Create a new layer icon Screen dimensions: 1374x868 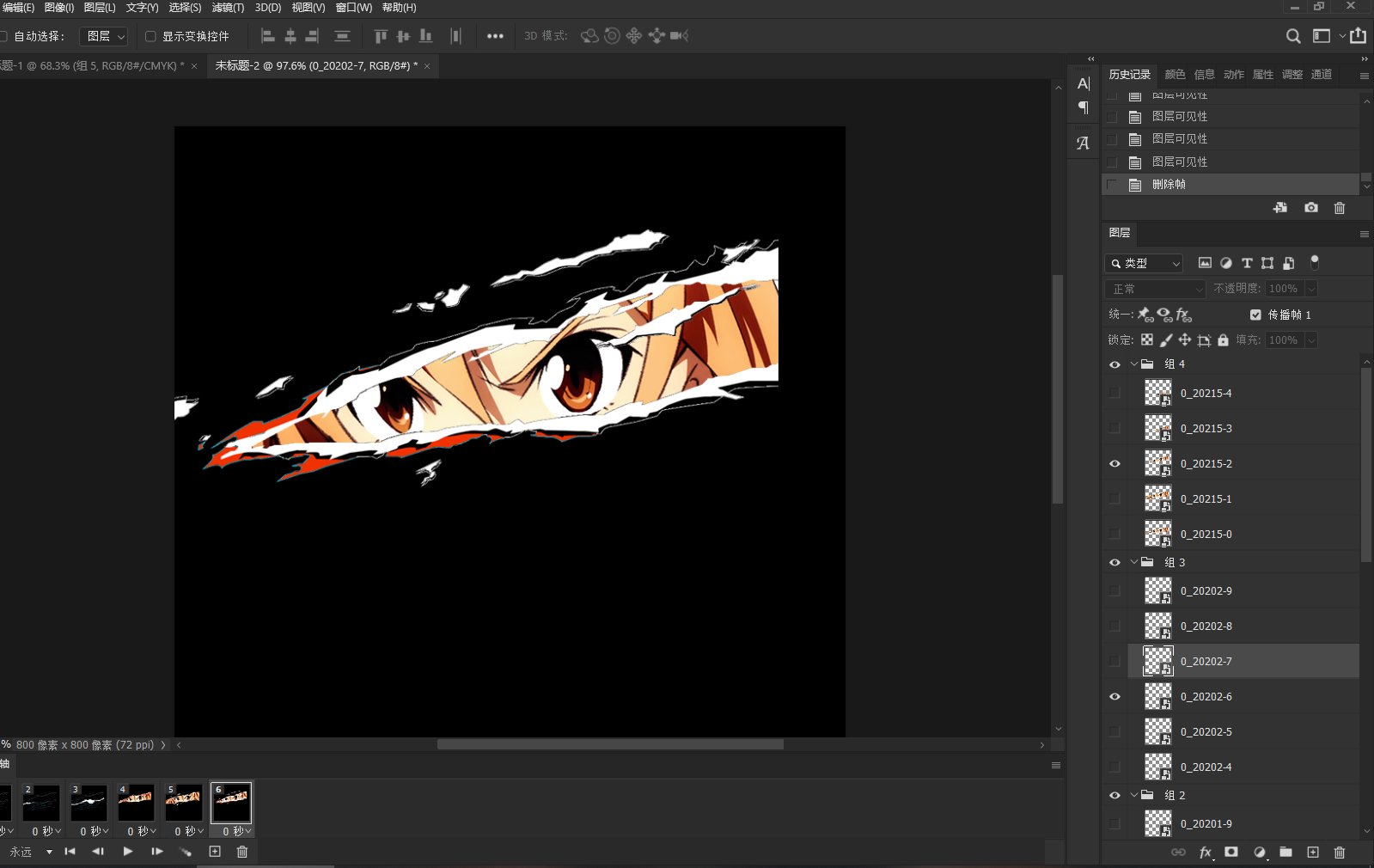(x=1313, y=853)
